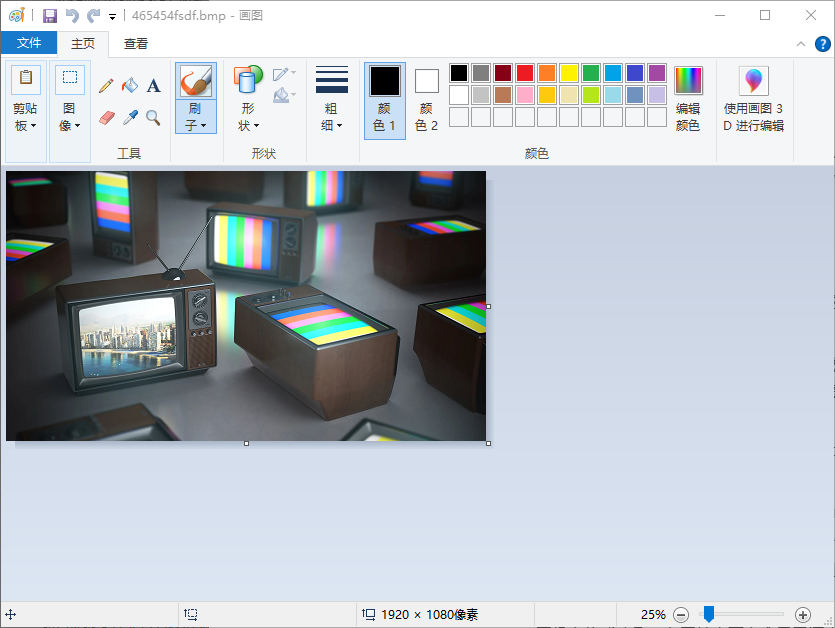Click 使用画图 3D 进行编辑 button
Image resolution: width=835 pixels, height=628 pixels.
tap(754, 99)
